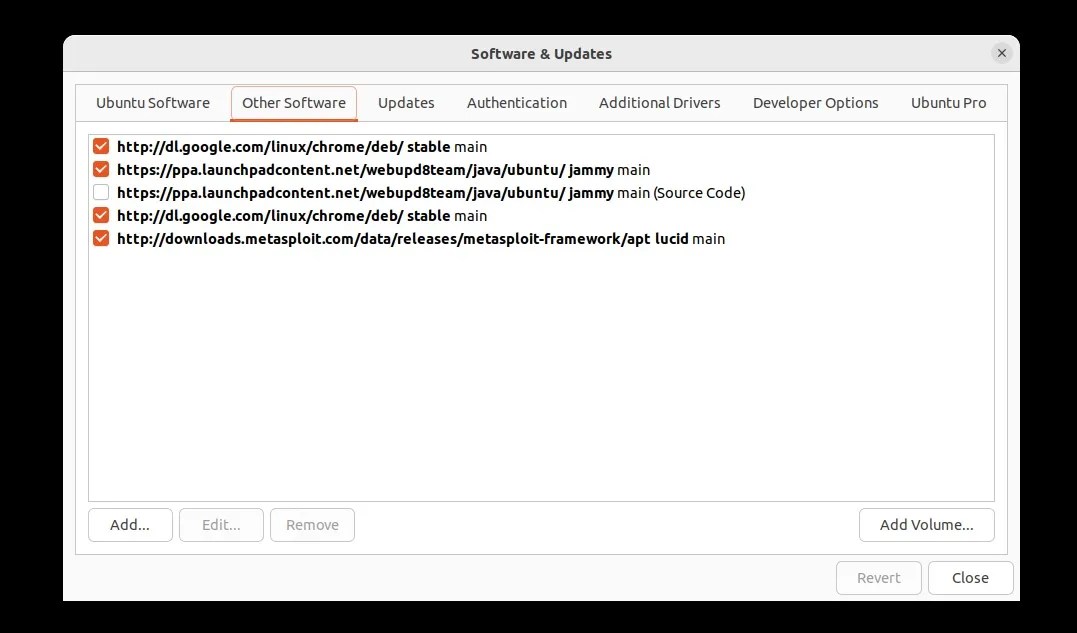Uncheck the second dl.google.com chrome entry

point(100,215)
